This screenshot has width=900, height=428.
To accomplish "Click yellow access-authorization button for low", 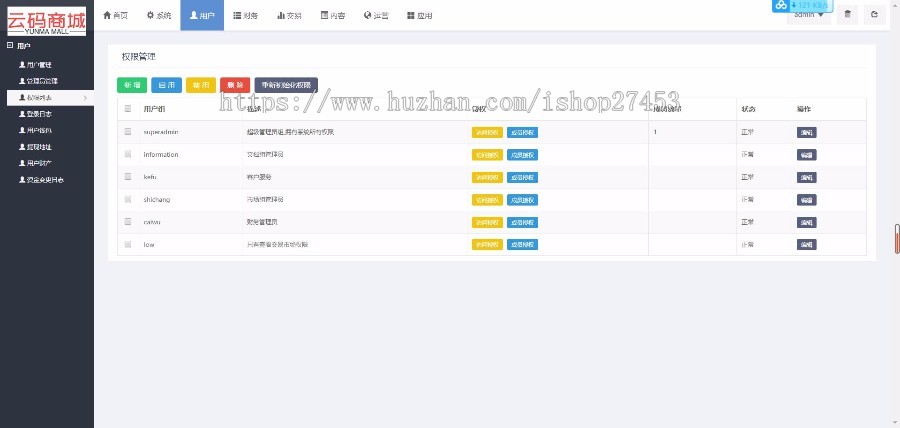I will tap(487, 244).
